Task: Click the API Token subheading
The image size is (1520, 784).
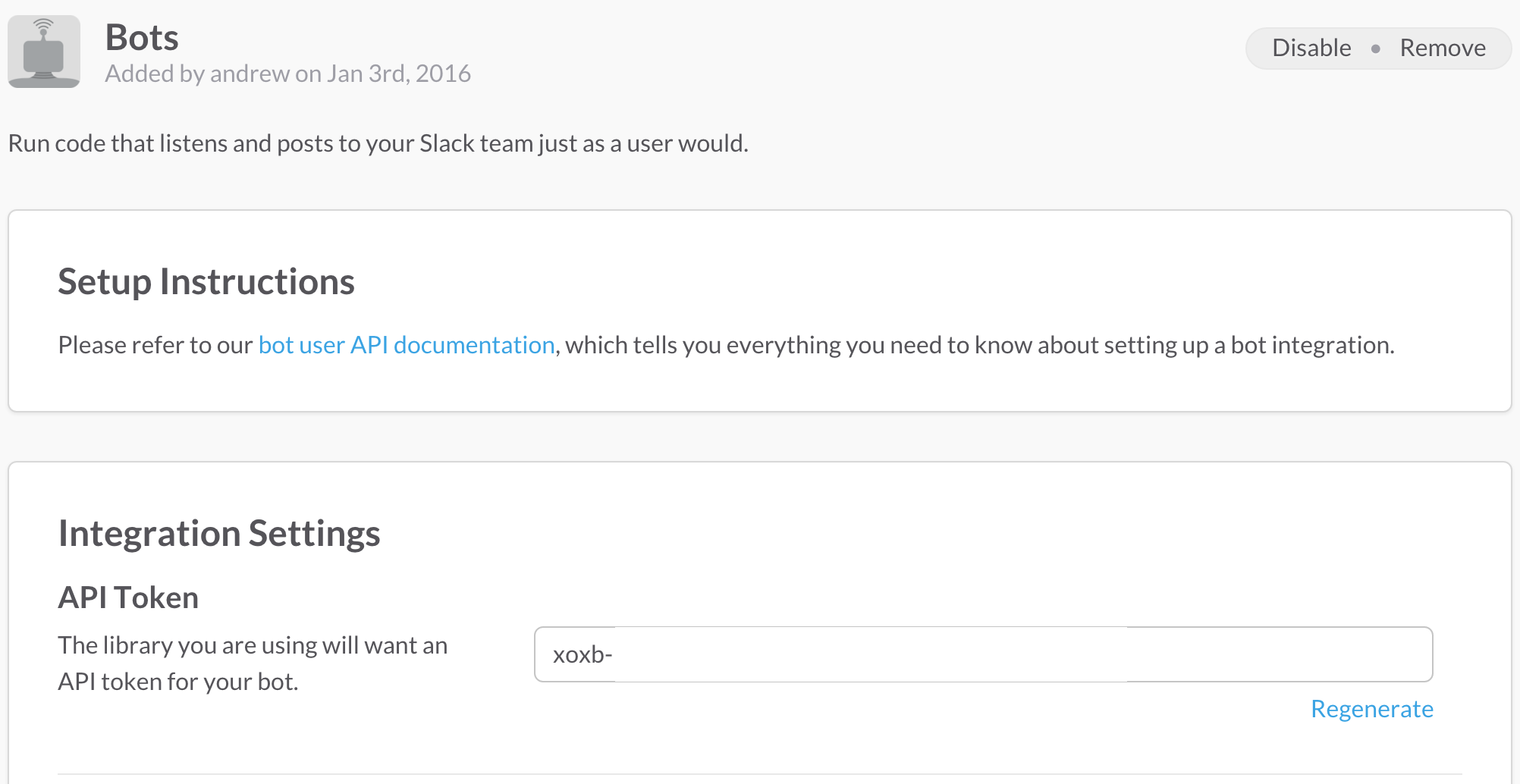Action: tap(128, 597)
